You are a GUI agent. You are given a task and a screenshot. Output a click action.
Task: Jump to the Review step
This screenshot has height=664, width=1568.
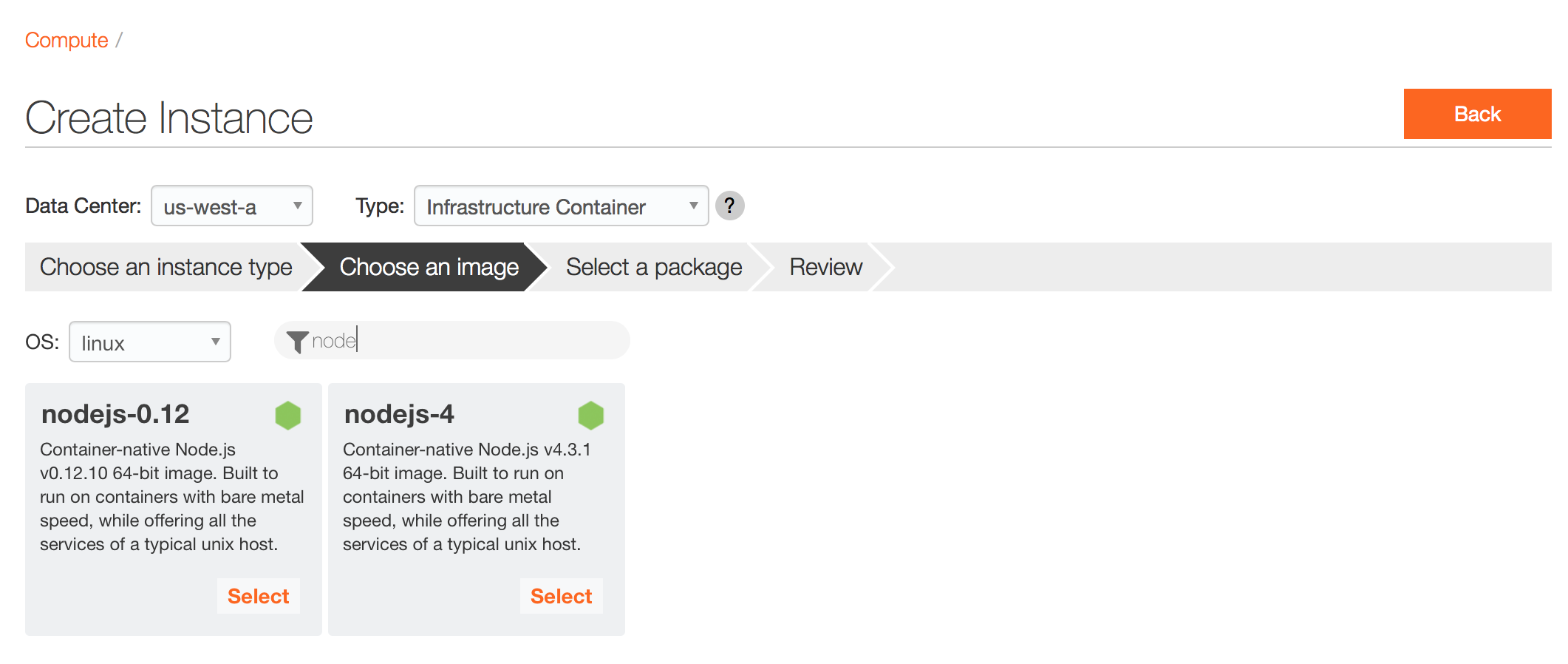tap(825, 267)
